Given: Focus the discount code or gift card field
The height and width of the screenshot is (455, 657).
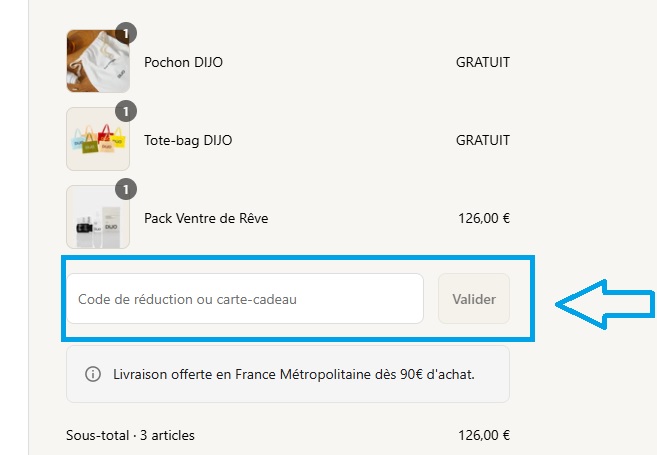Looking at the screenshot, I should [245, 298].
